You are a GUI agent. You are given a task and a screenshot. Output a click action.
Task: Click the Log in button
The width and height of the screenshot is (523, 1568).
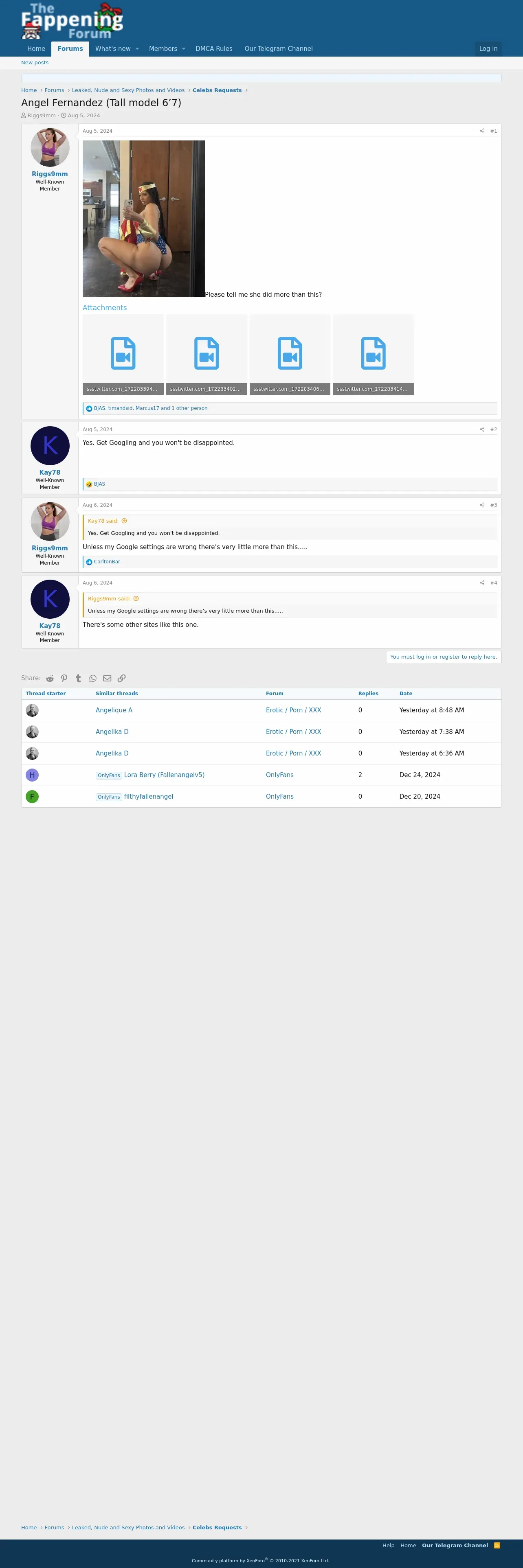(x=488, y=49)
